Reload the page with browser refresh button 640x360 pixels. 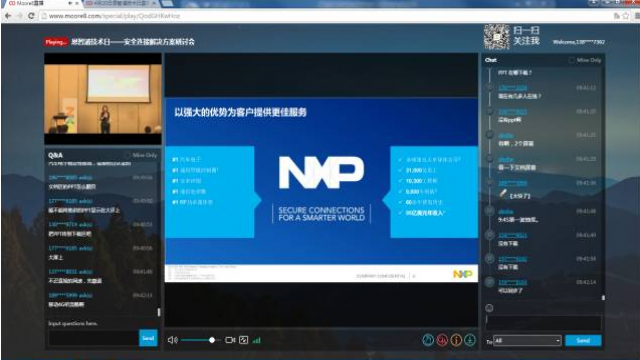[x=31, y=16]
